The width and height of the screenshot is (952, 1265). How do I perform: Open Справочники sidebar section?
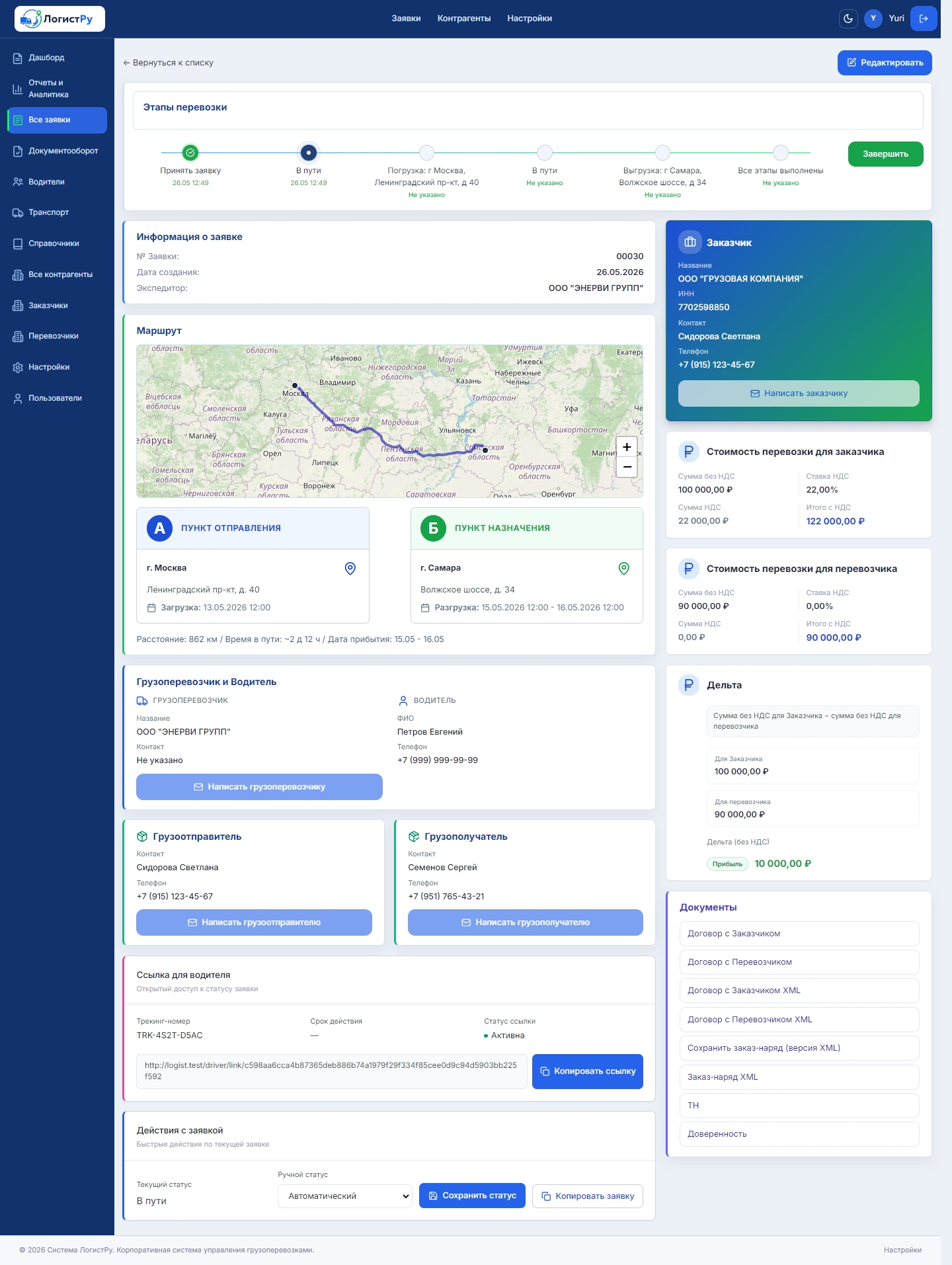[x=57, y=243]
